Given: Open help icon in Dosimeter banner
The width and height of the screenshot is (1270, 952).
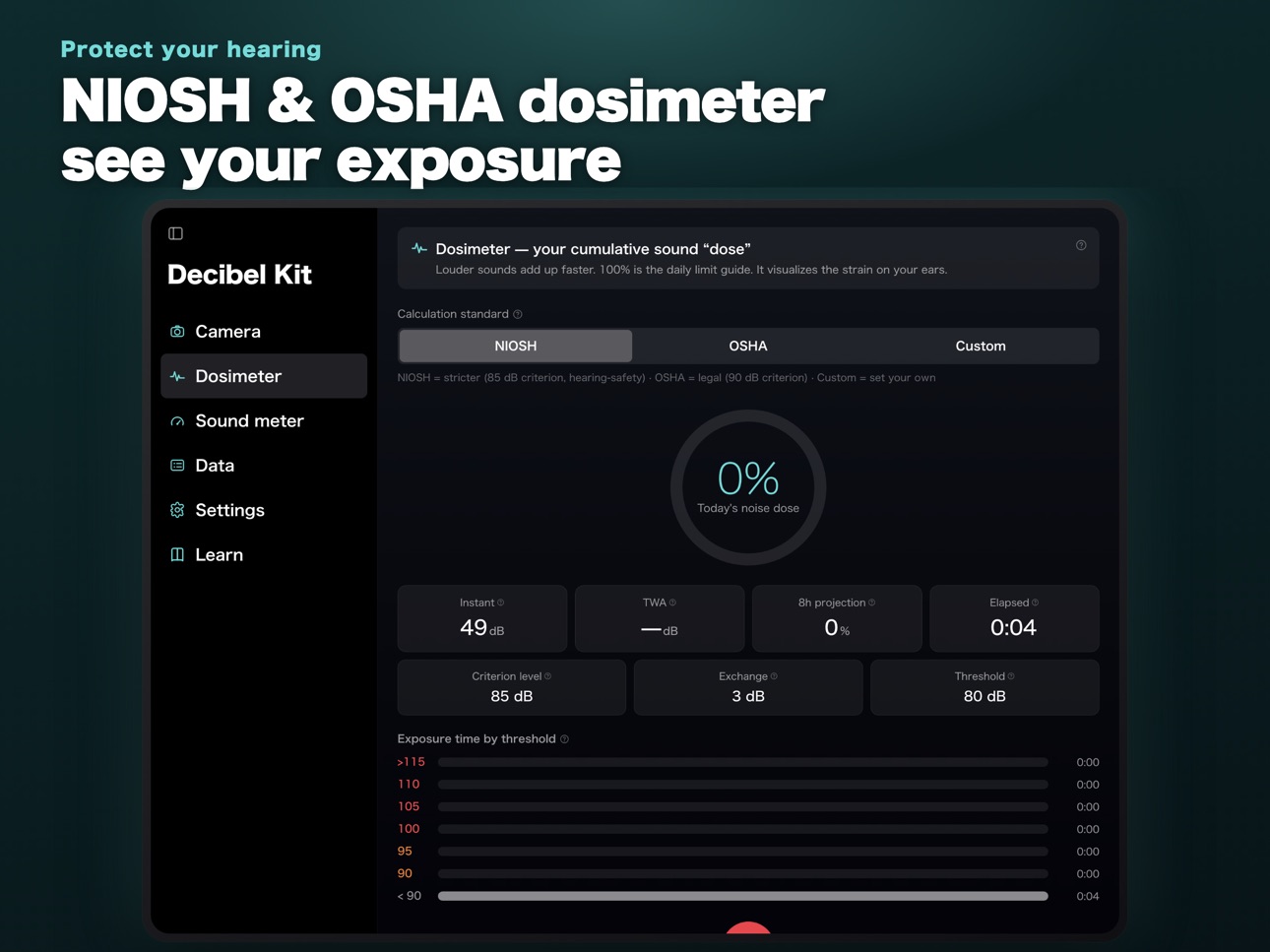Looking at the screenshot, I should [1081, 245].
